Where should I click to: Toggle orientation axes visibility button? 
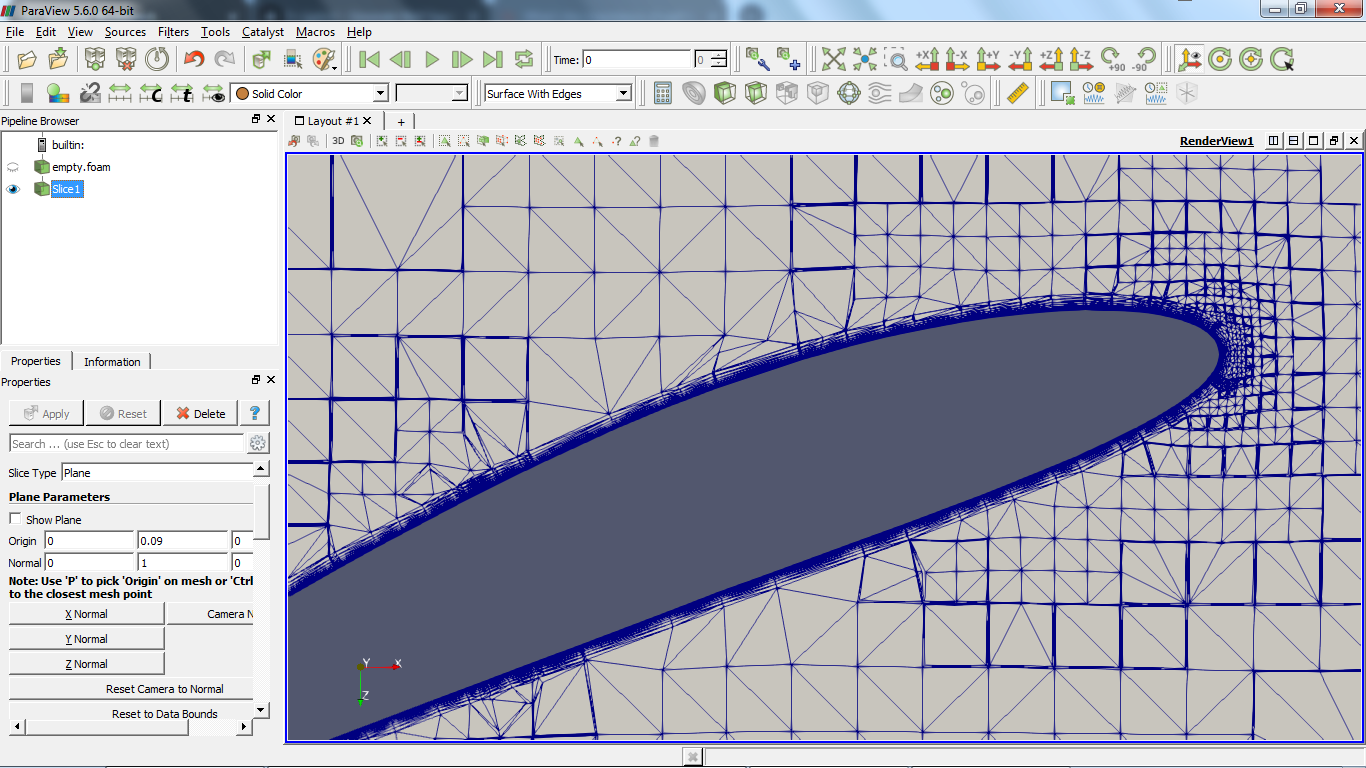point(1188,60)
